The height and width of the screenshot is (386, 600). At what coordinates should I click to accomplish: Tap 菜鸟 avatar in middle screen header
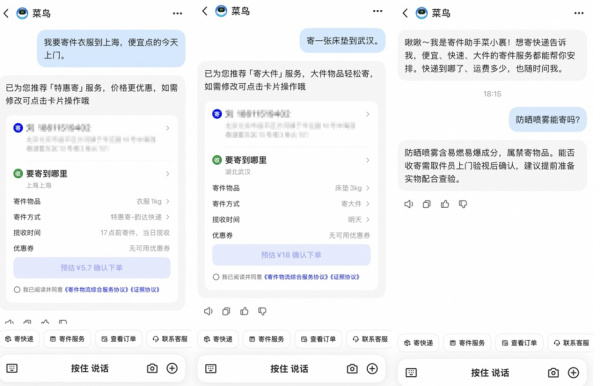pyautogui.click(x=221, y=11)
